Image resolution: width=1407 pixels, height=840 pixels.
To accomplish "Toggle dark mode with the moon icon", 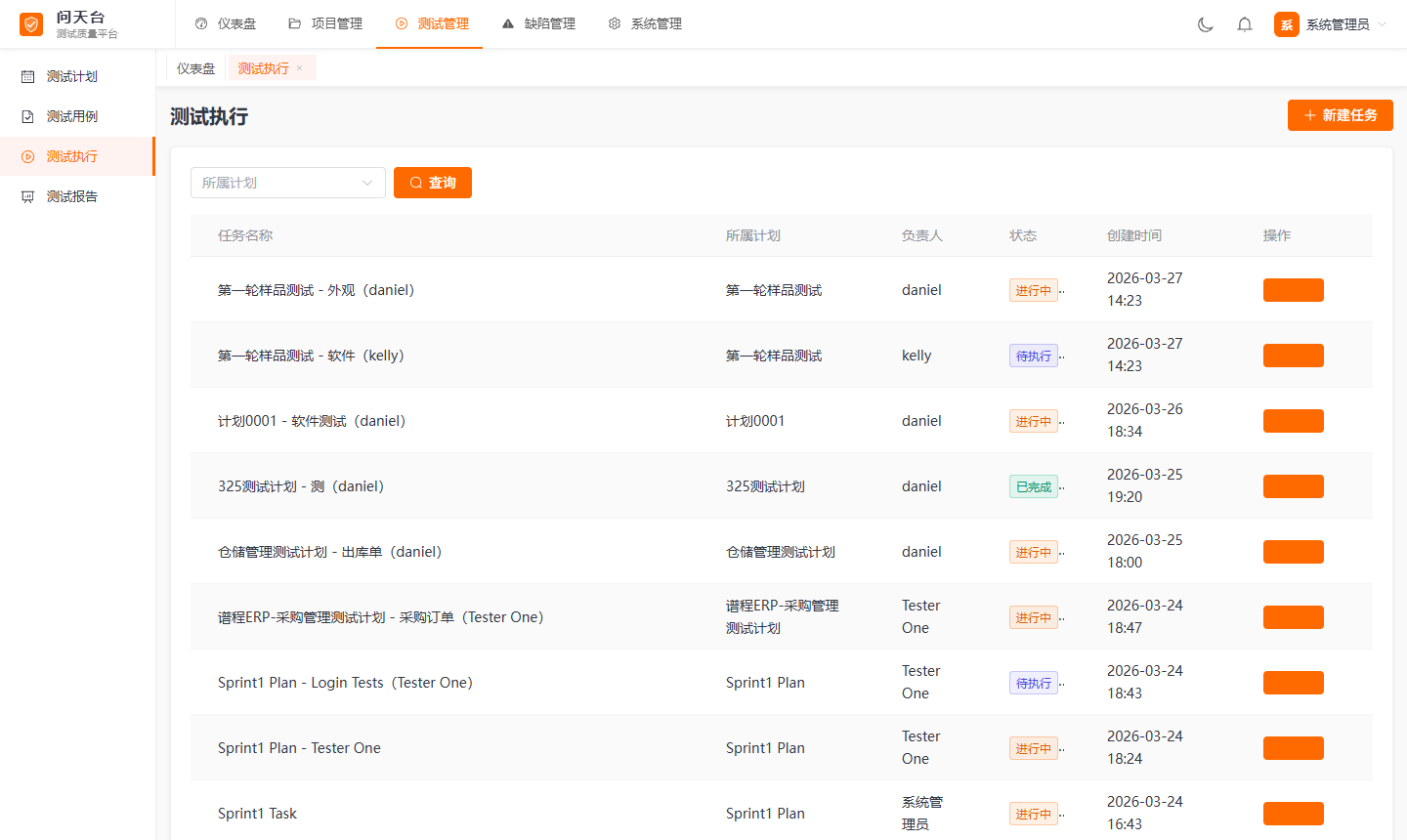I will click(x=1206, y=24).
